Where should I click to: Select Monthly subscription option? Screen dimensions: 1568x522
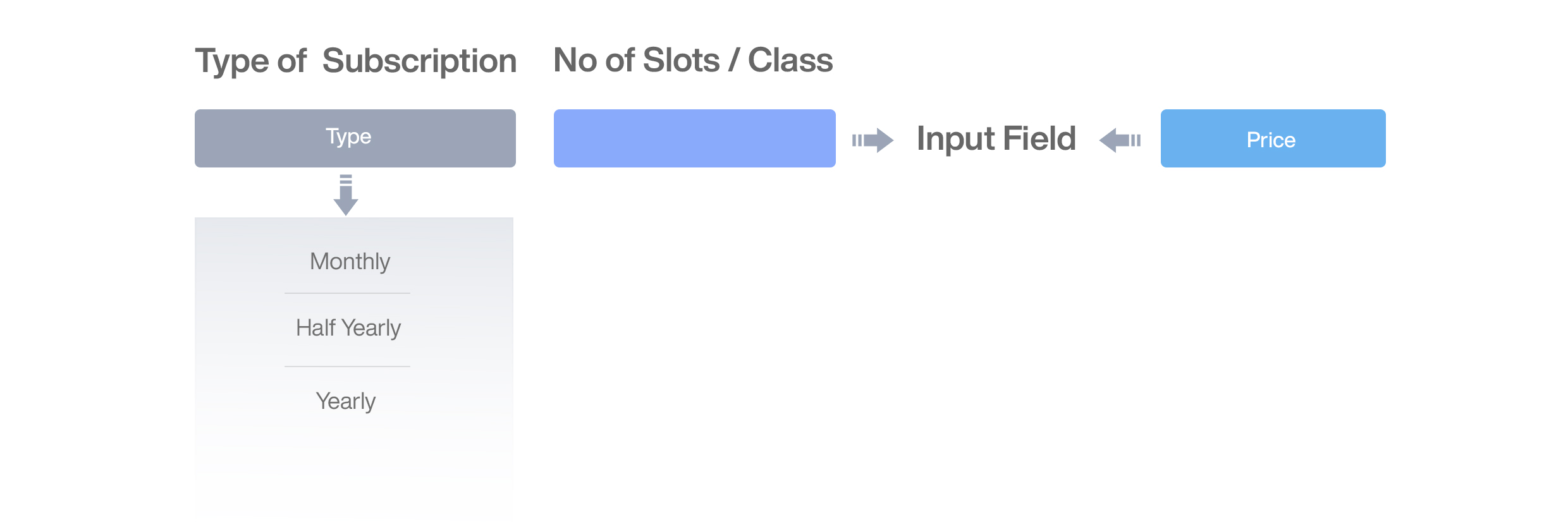click(x=350, y=261)
